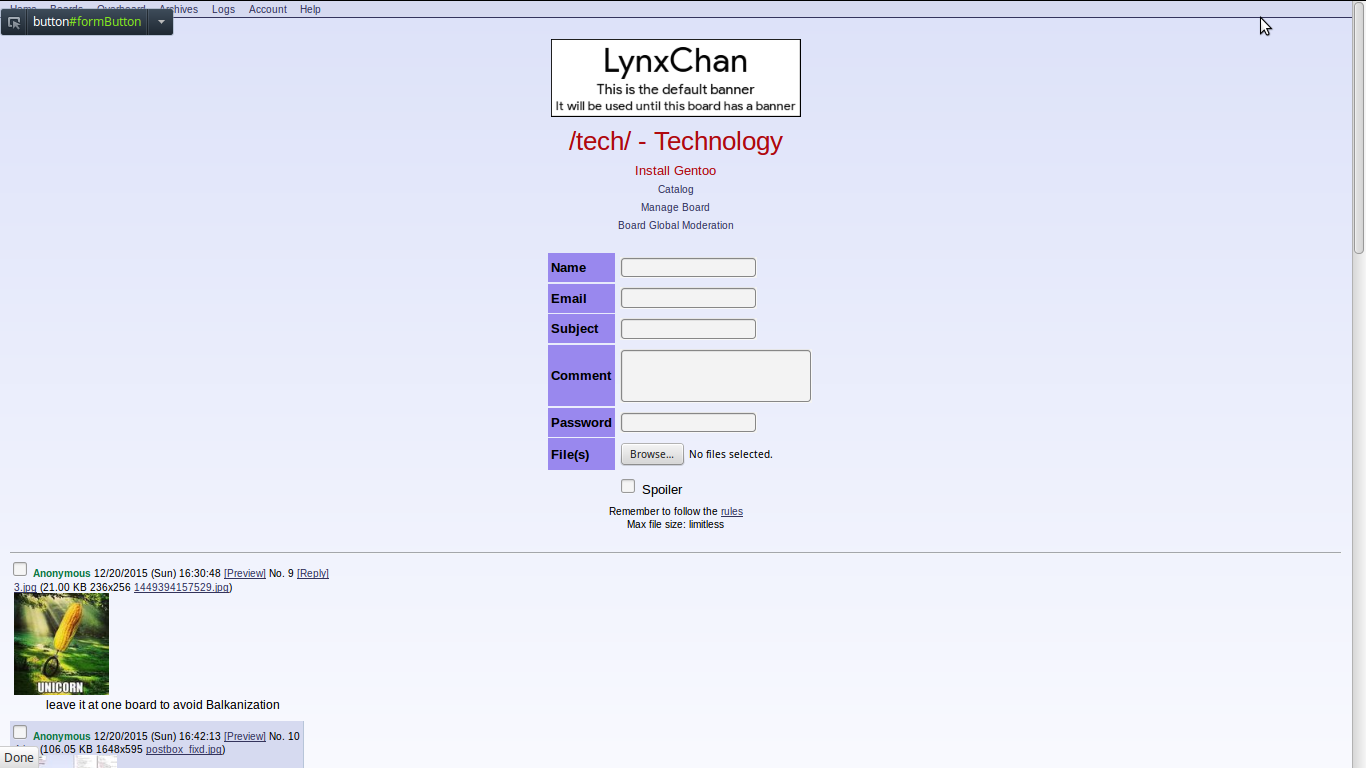Open the Help menu link
Image resolution: width=1366 pixels, height=768 pixels.
click(310, 9)
